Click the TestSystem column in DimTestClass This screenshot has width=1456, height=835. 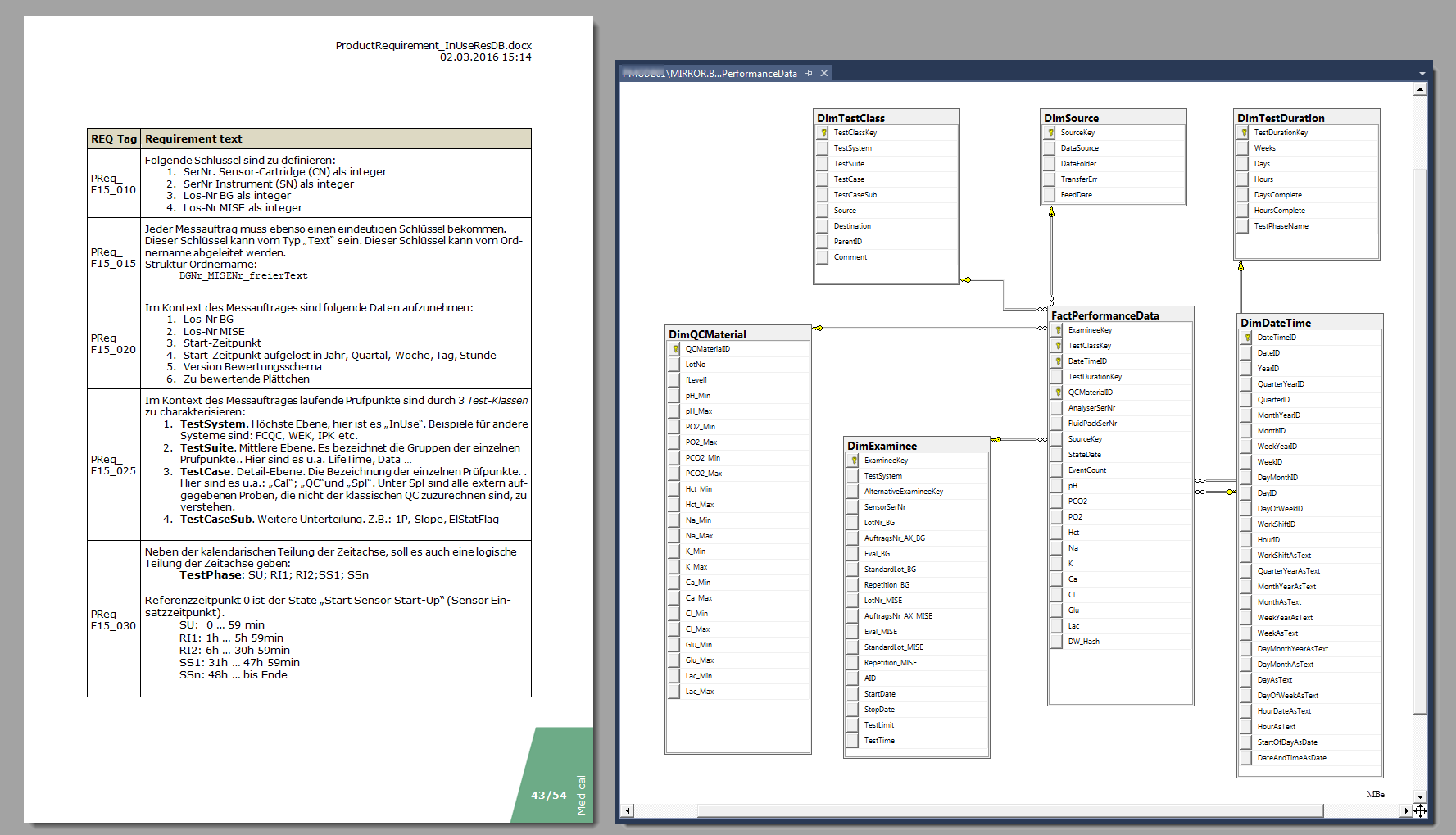coord(852,148)
